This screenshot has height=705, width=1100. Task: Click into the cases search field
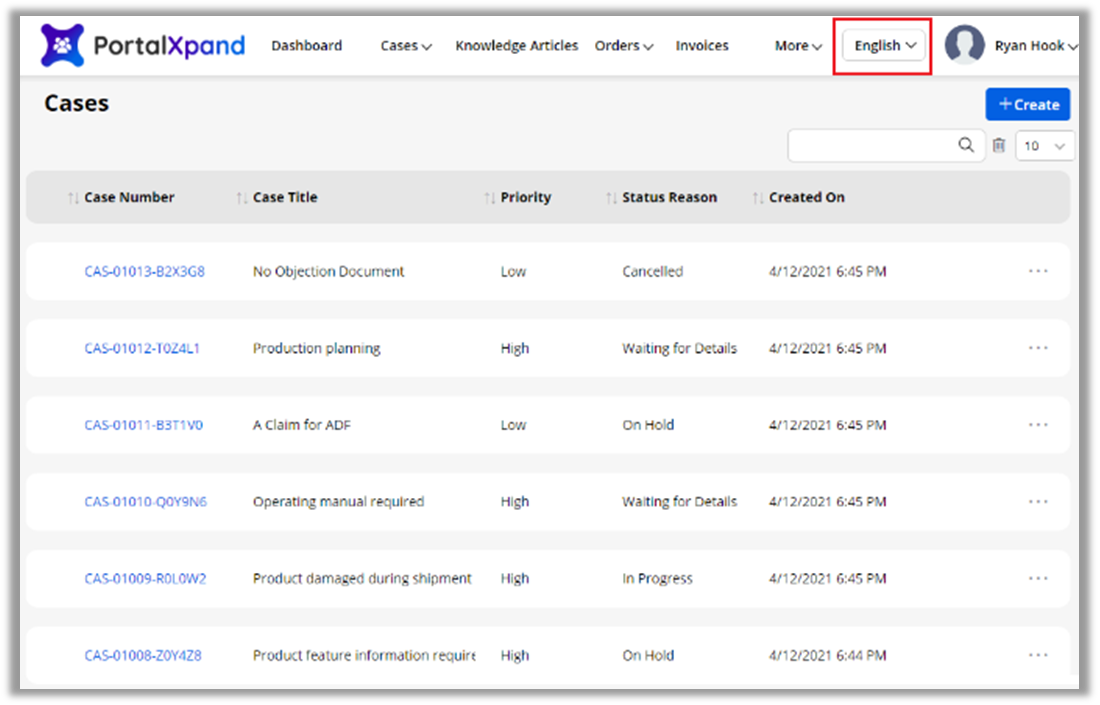point(870,146)
